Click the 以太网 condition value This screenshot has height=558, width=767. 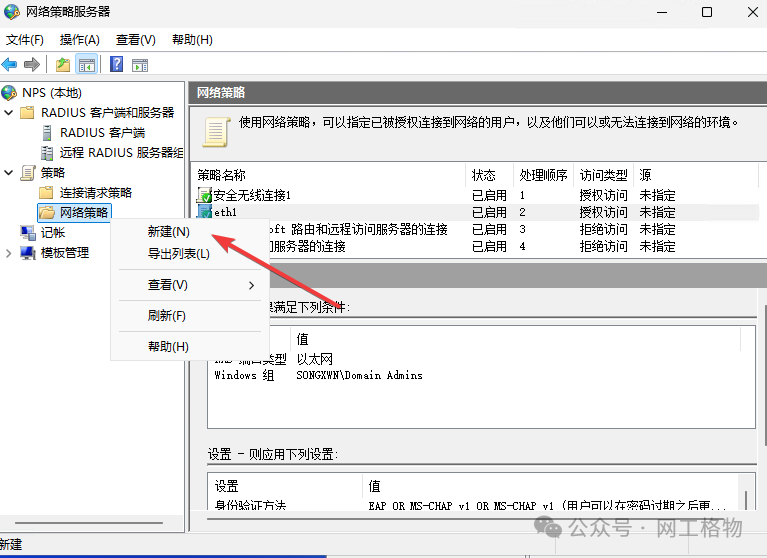click(x=315, y=359)
